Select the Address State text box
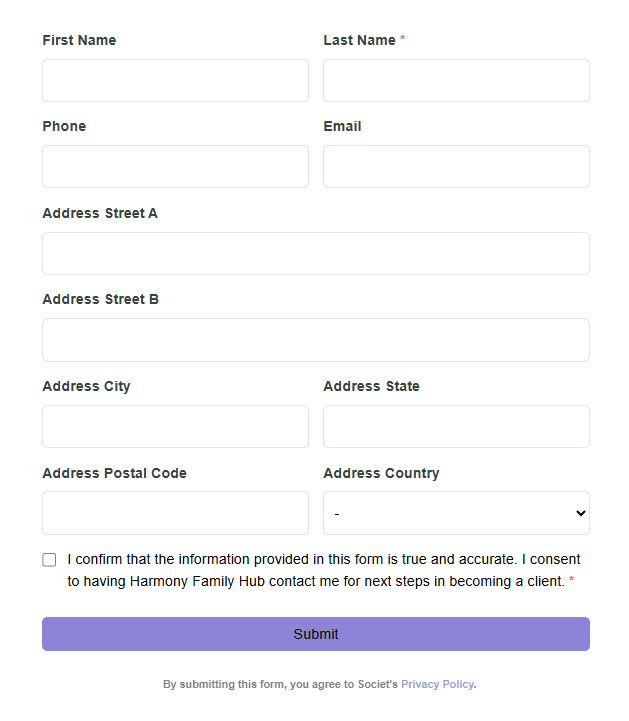The height and width of the screenshot is (721, 629). point(456,426)
